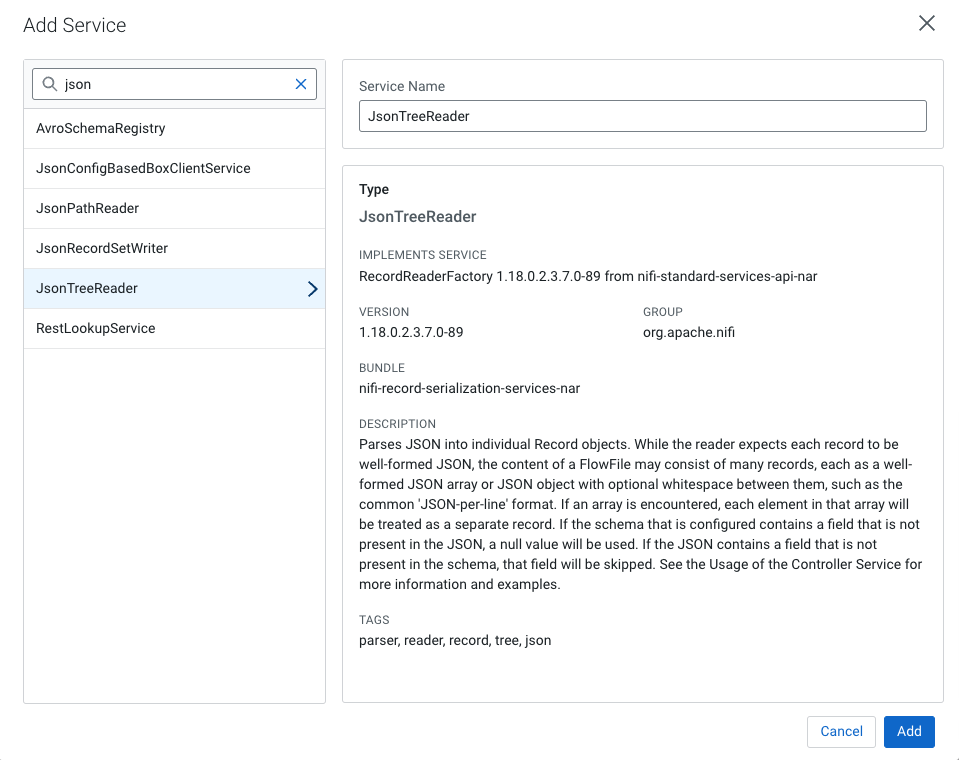
Task: Click the blue Add button
Action: pos(908,731)
